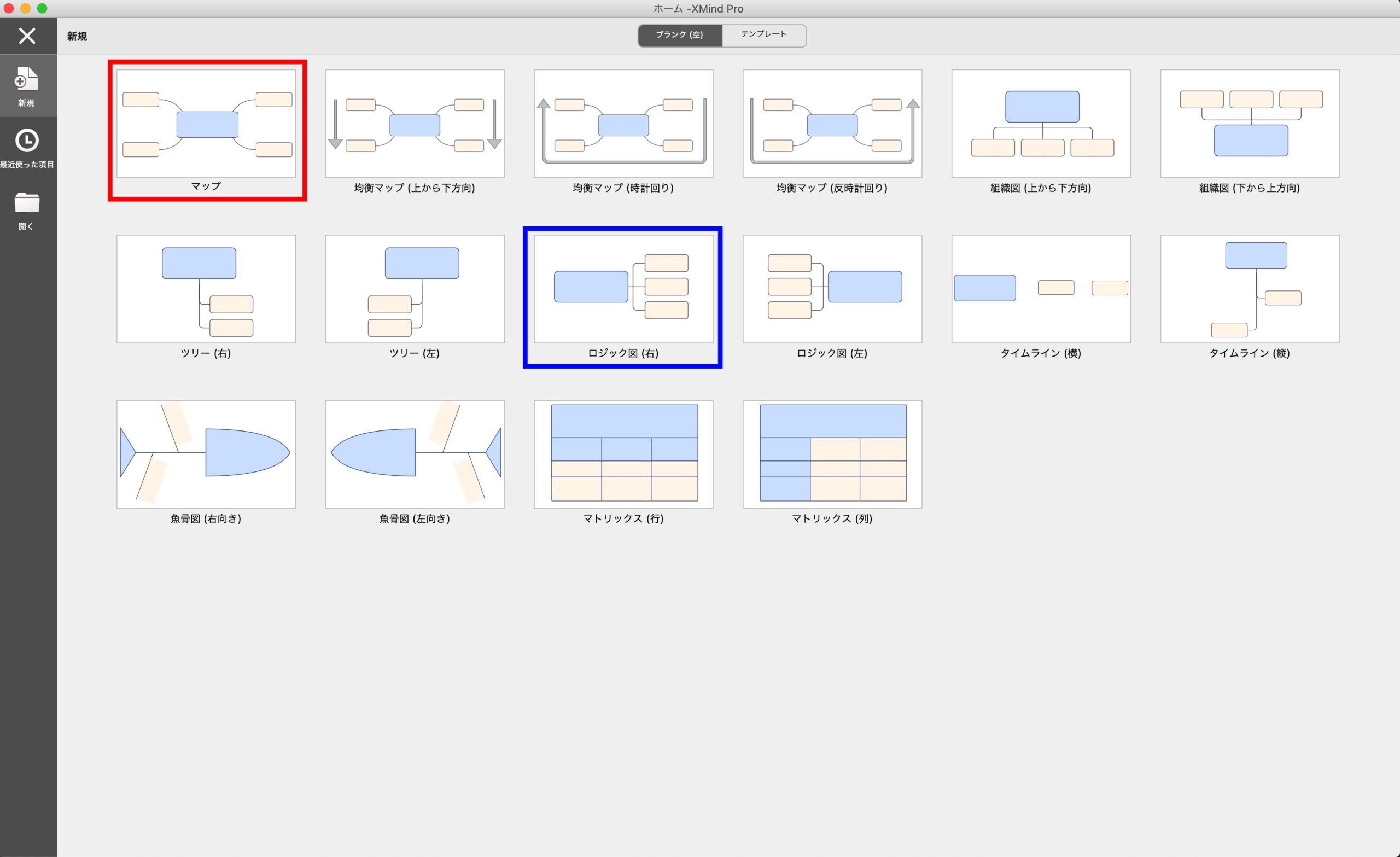The height and width of the screenshot is (857, 1400).
Task: Pick the マトリックス (行) matrix
Action: tap(623, 454)
